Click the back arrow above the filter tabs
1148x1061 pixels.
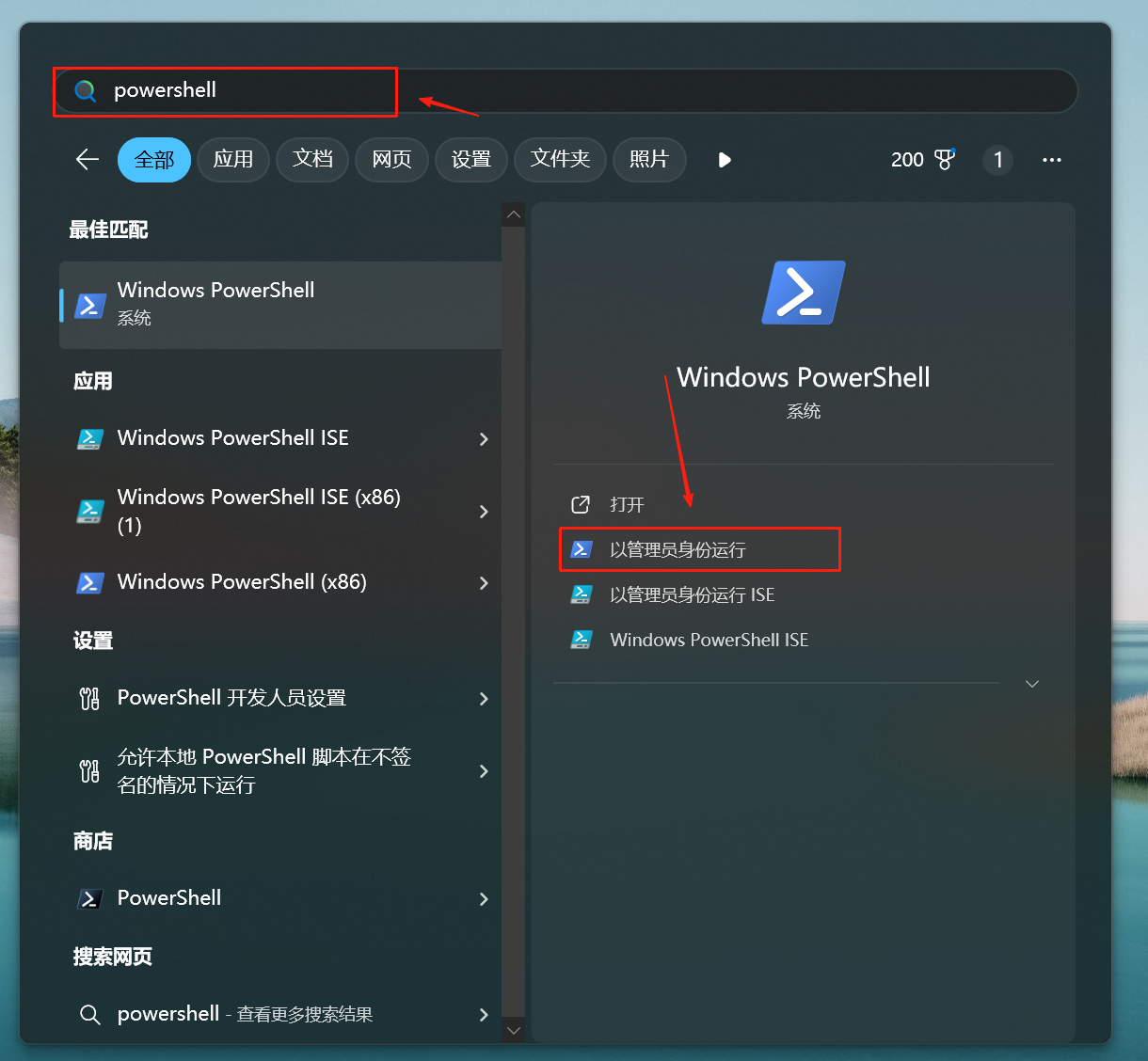point(87,160)
